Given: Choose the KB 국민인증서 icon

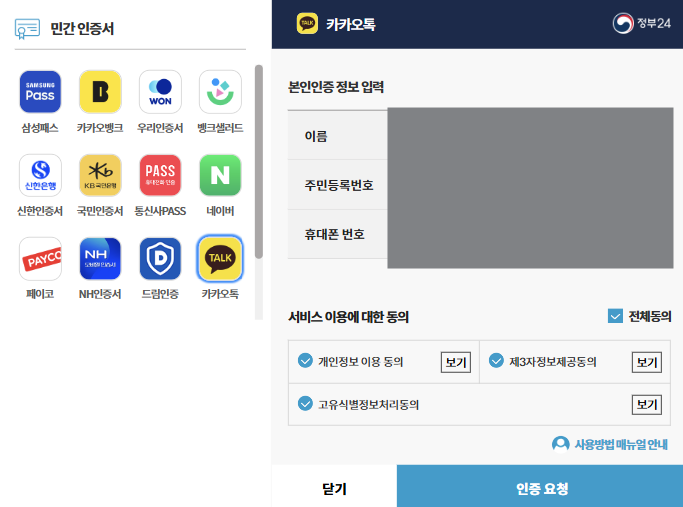Looking at the screenshot, I should (100, 175).
